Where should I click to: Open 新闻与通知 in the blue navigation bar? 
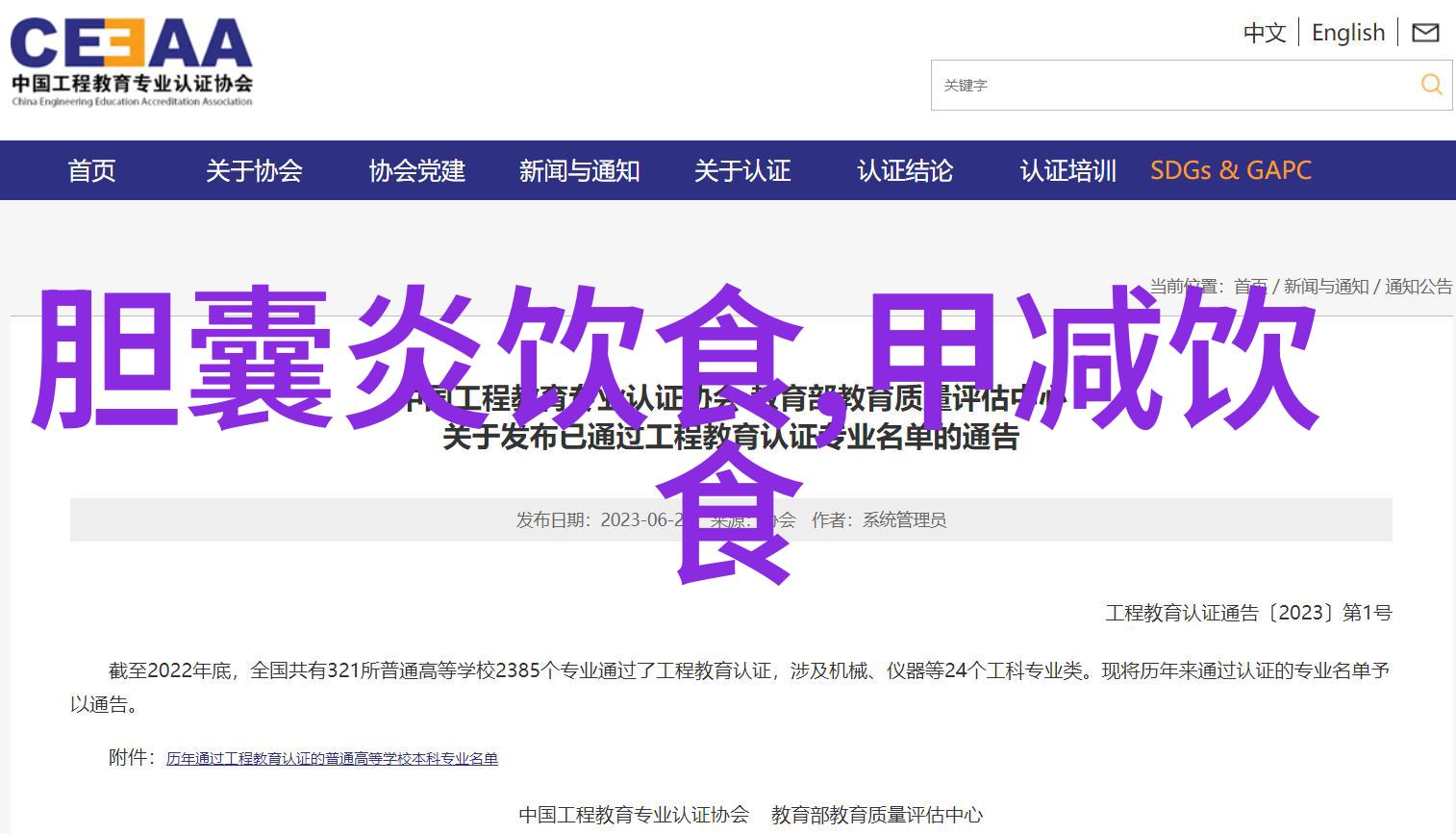[x=579, y=171]
